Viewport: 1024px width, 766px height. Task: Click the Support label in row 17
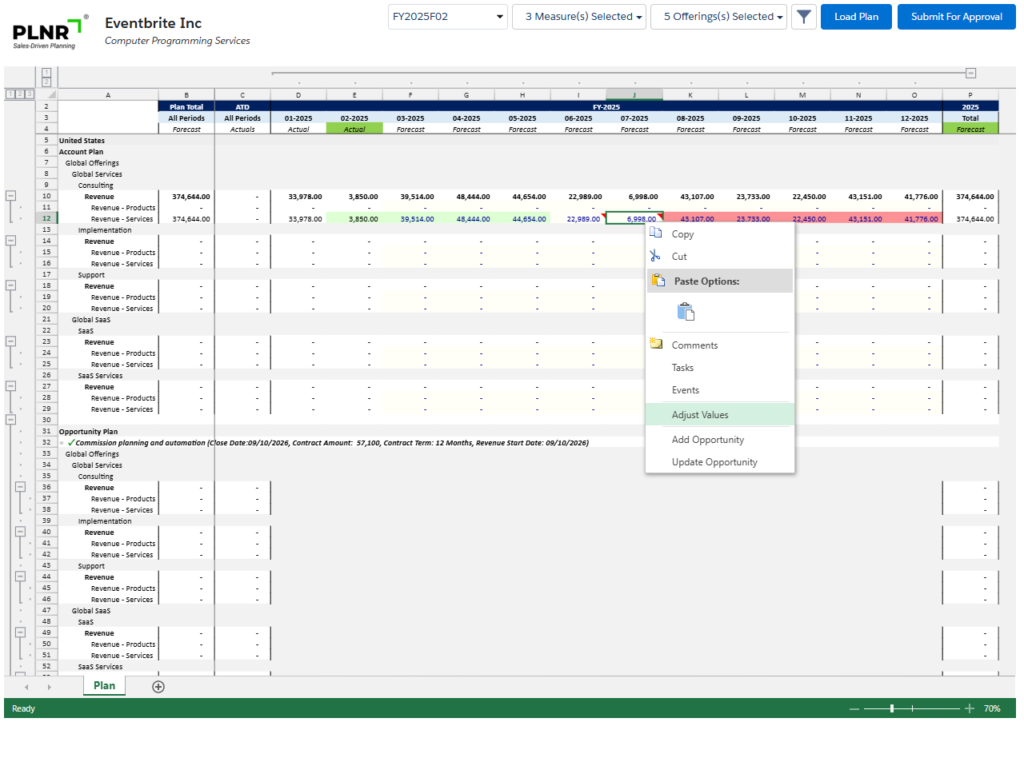click(91, 275)
